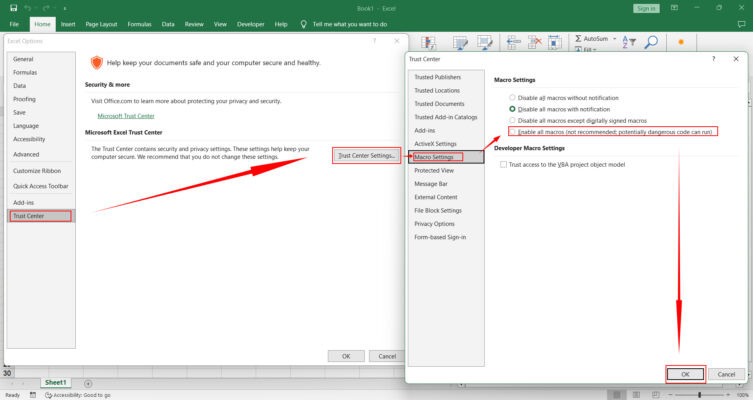Screen dimensions: 753x400
Task: Switch to the Review ribbon tab
Action: [194, 24]
